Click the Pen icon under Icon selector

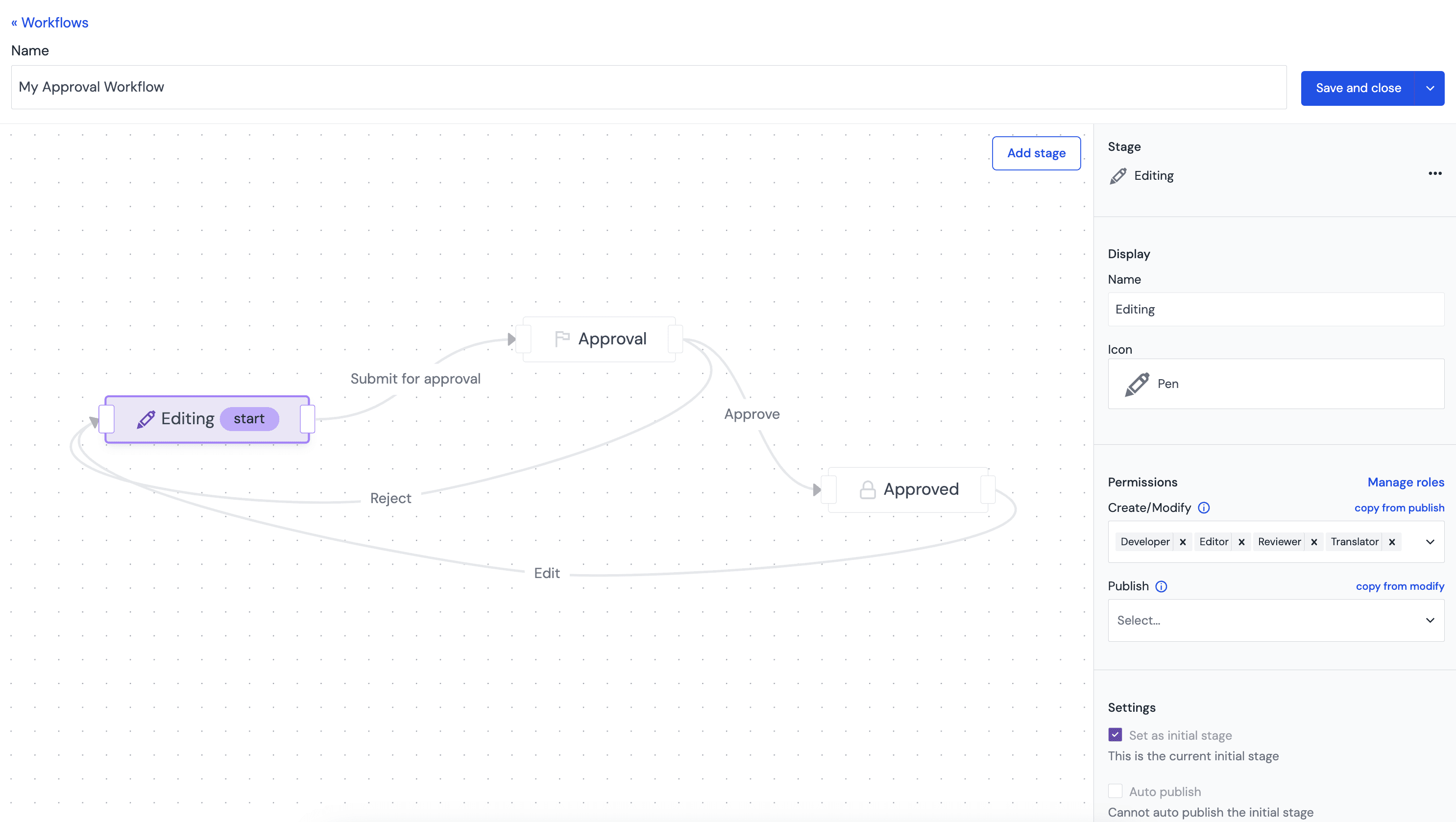[x=1136, y=383]
